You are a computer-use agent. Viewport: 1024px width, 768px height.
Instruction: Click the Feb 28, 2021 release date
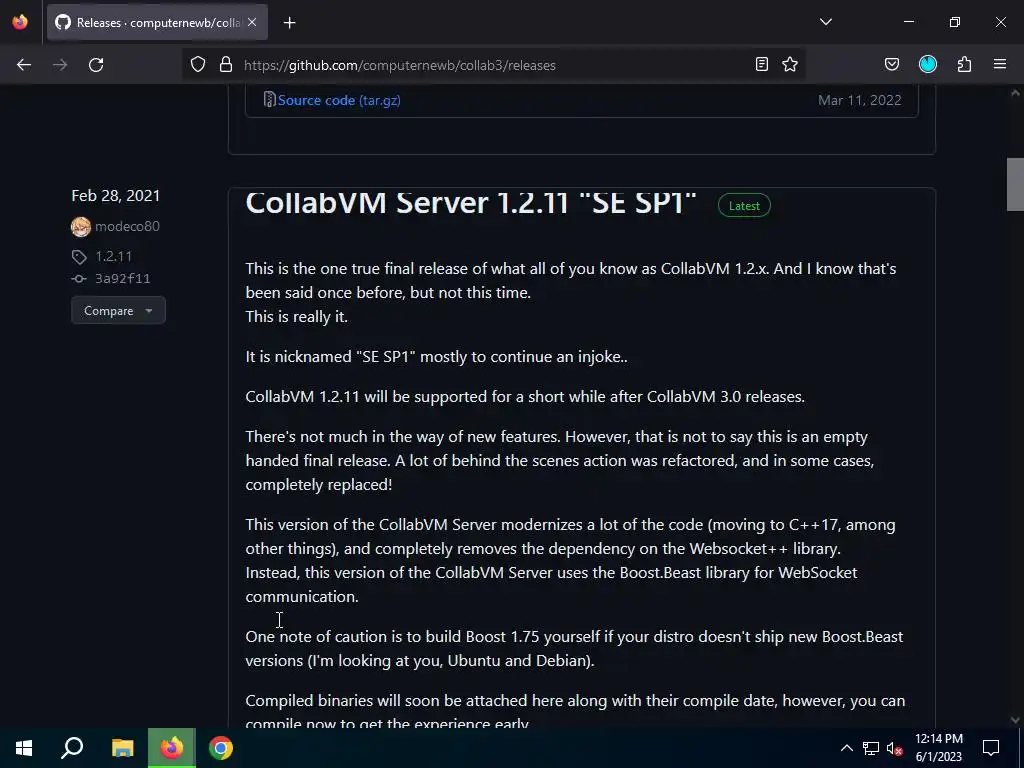coord(116,195)
